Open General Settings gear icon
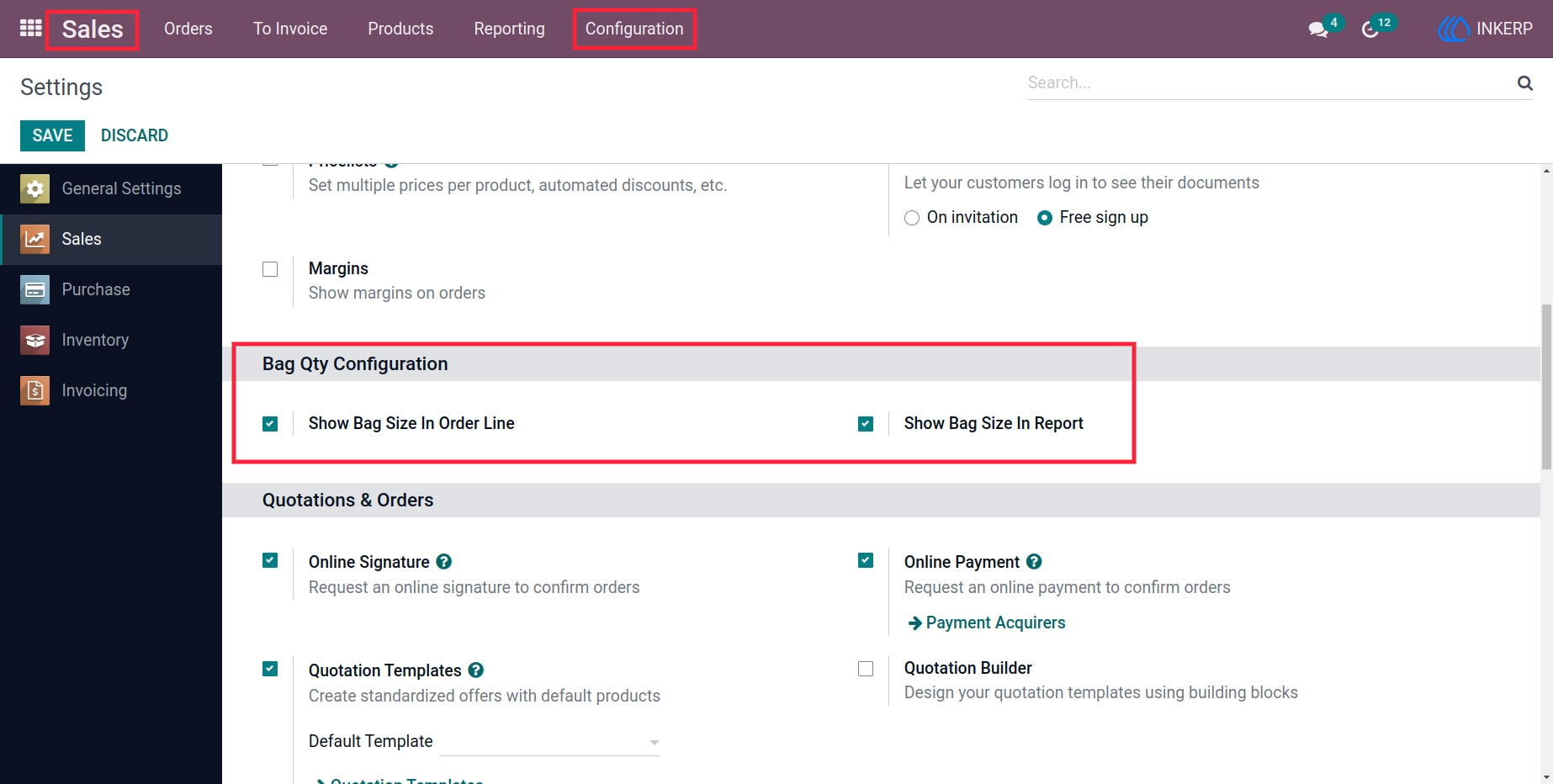 pos(34,188)
